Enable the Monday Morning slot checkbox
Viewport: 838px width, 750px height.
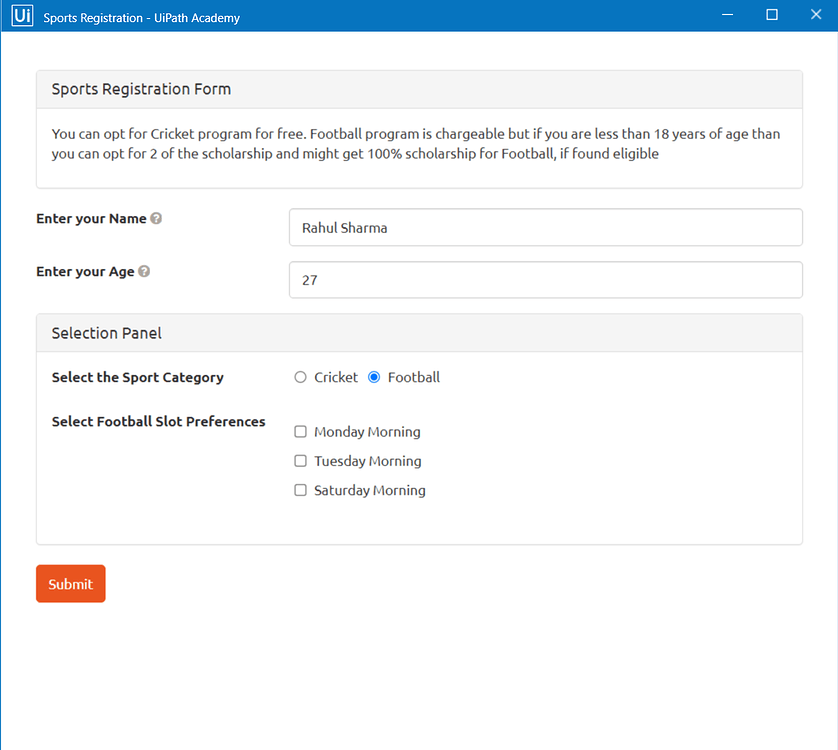300,431
